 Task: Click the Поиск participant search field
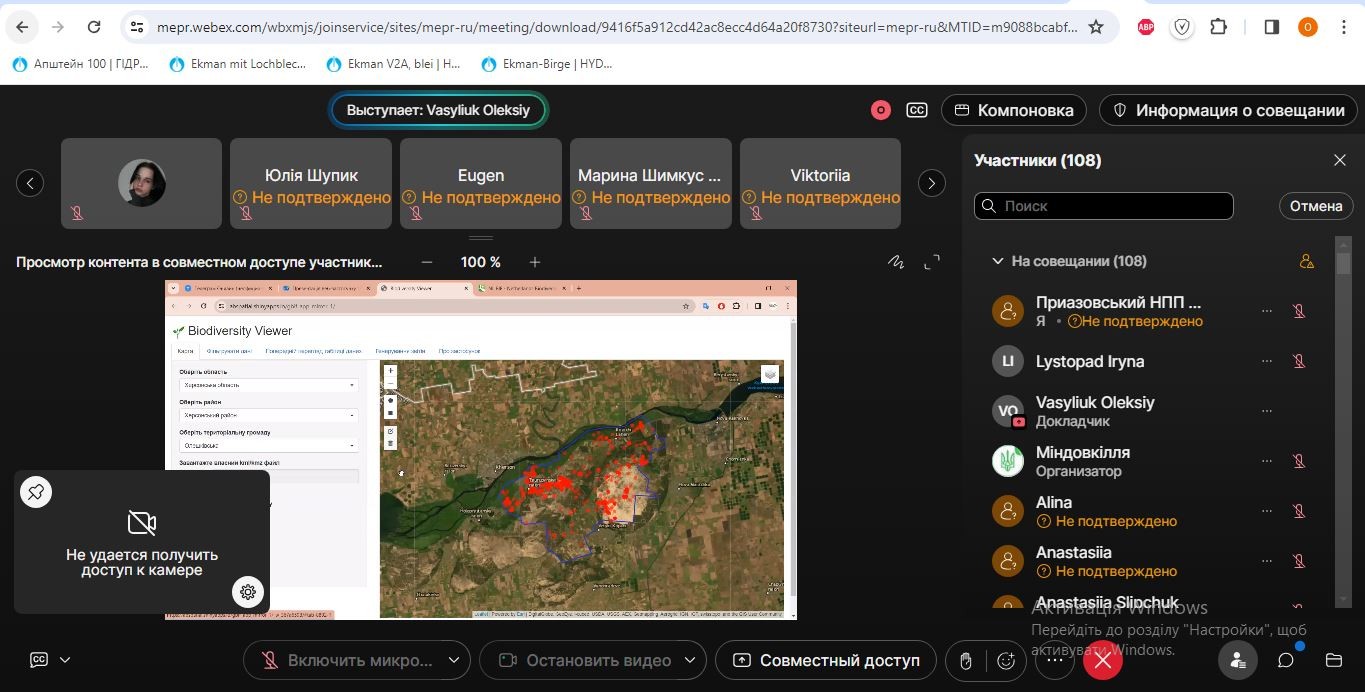pos(1104,206)
